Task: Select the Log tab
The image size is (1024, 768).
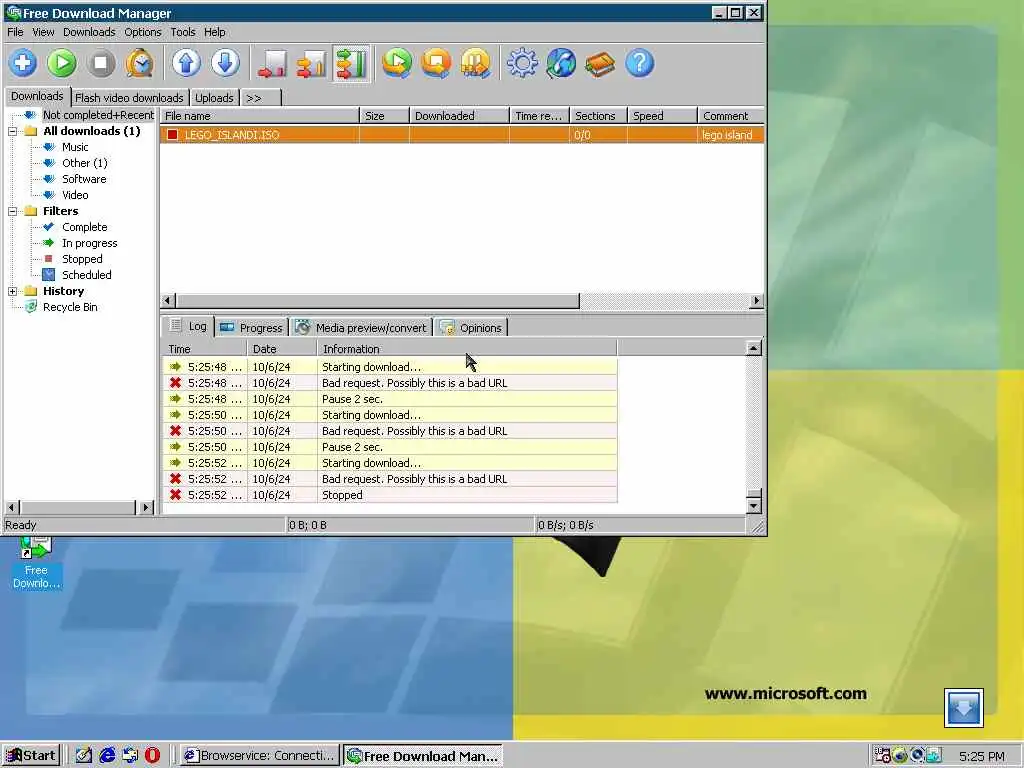Action: (188, 326)
